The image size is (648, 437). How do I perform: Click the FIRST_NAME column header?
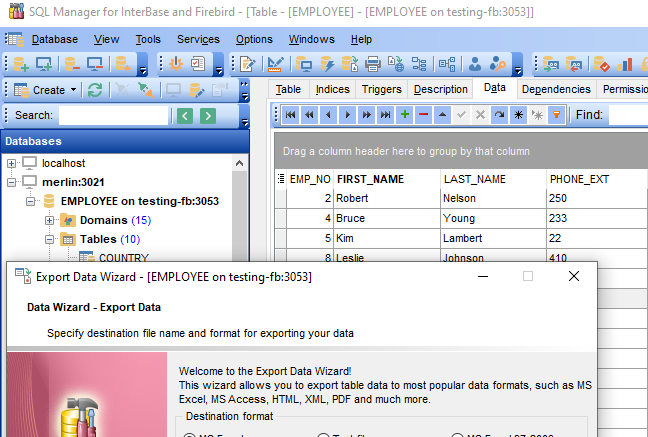coord(387,179)
